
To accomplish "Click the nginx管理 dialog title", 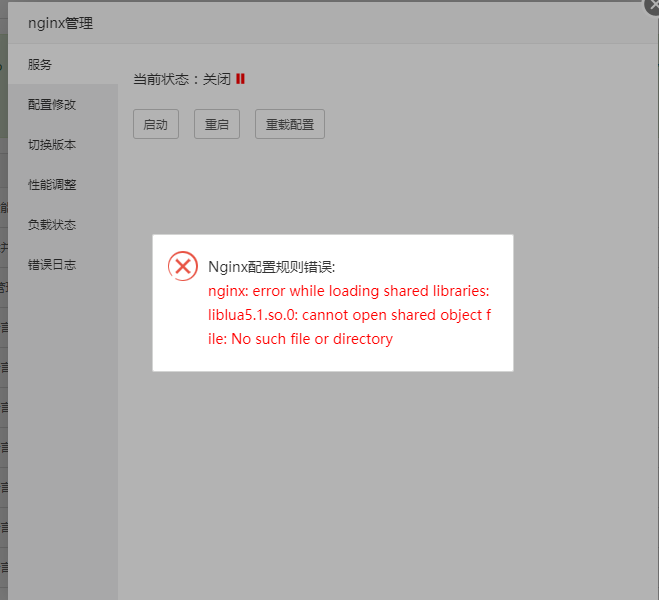I will point(61,23).
